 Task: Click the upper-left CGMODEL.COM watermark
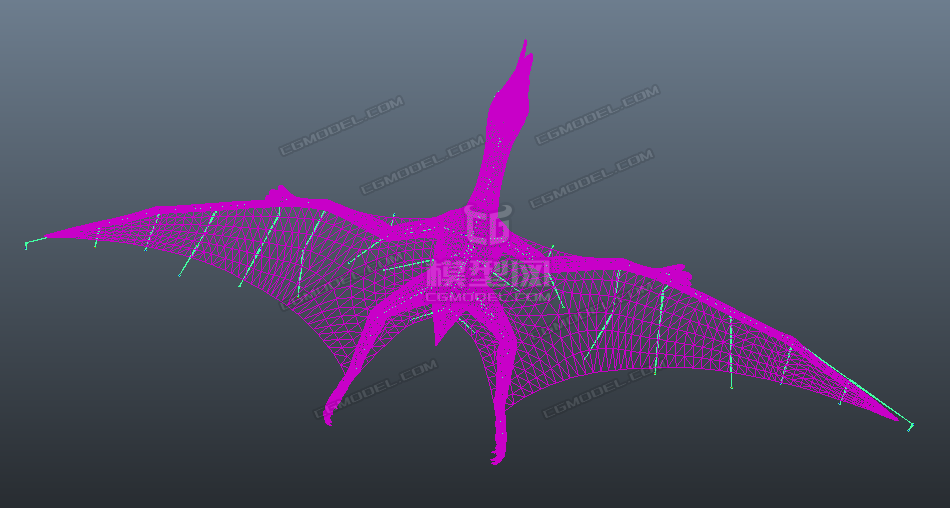click(x=340, y=126)
